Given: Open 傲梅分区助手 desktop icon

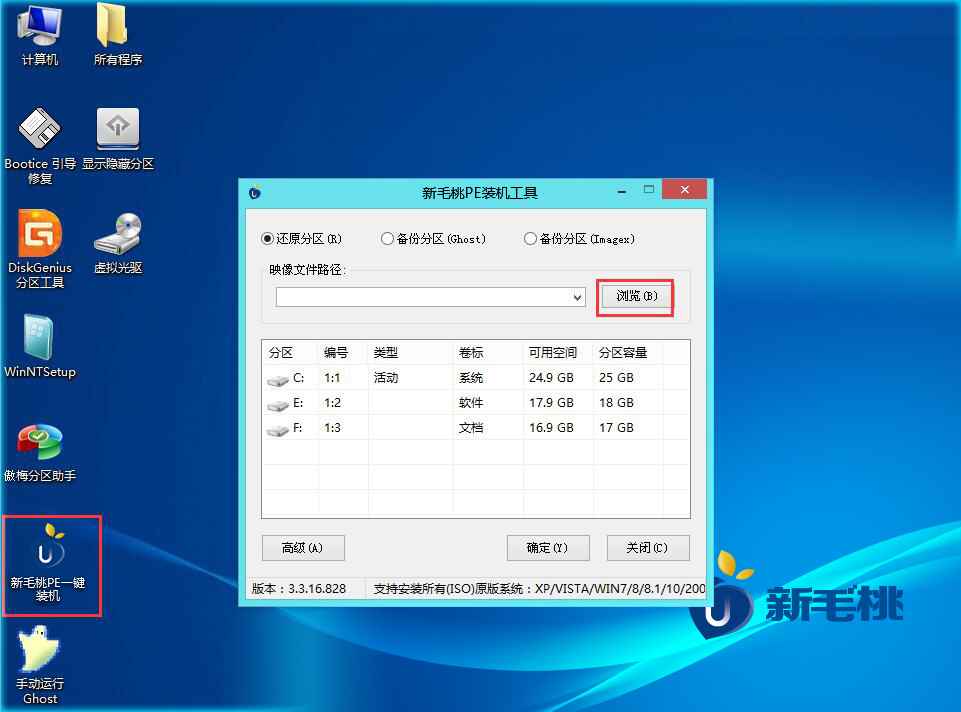Looking at the screenshot, I should pos(40,452).
